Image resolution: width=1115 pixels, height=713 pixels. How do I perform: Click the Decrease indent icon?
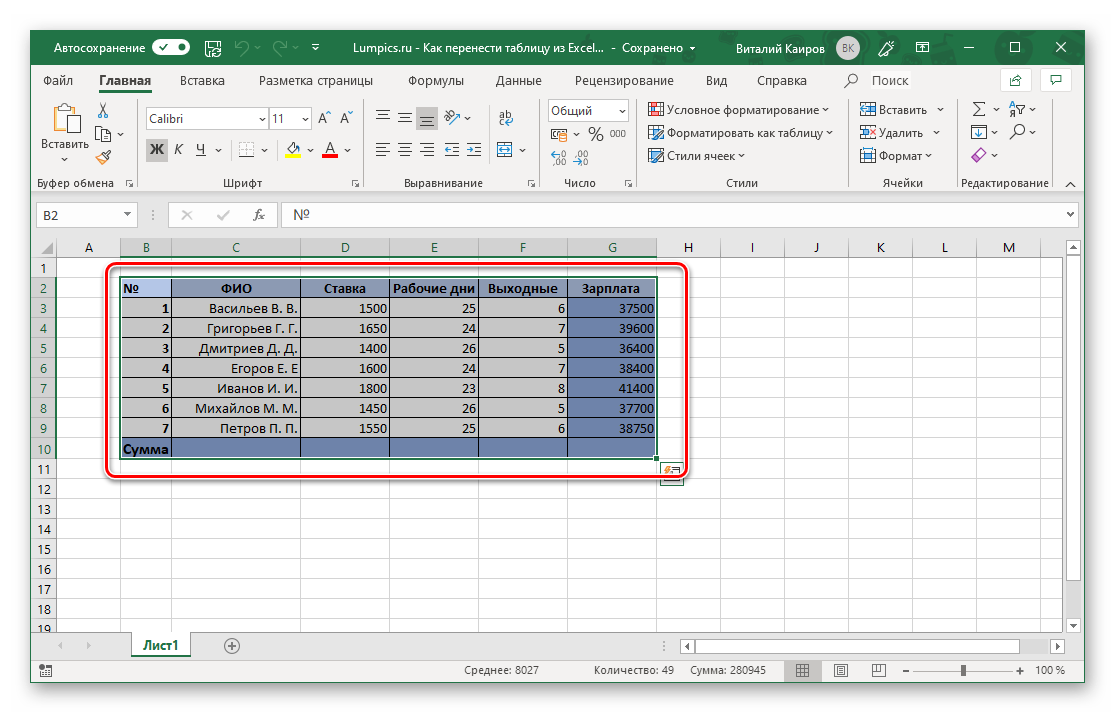452,150
